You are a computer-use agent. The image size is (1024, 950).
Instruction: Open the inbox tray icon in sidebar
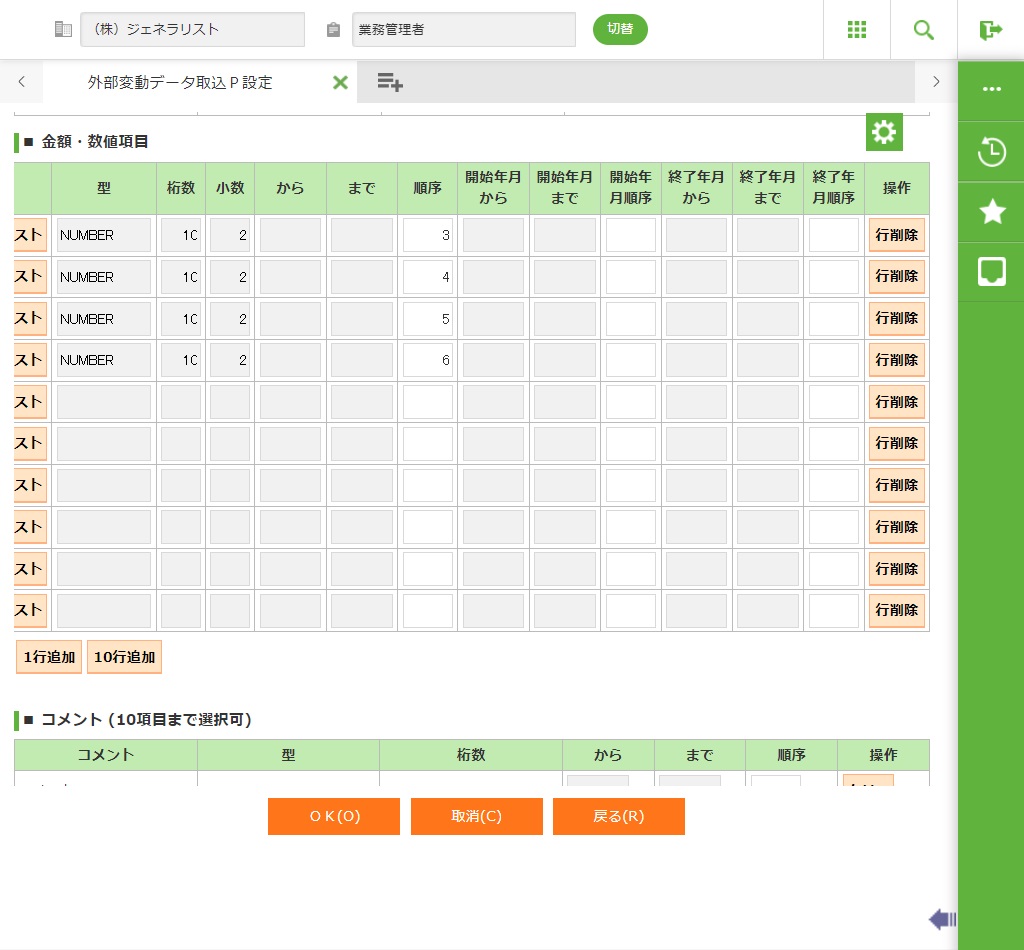pos(991,271)
